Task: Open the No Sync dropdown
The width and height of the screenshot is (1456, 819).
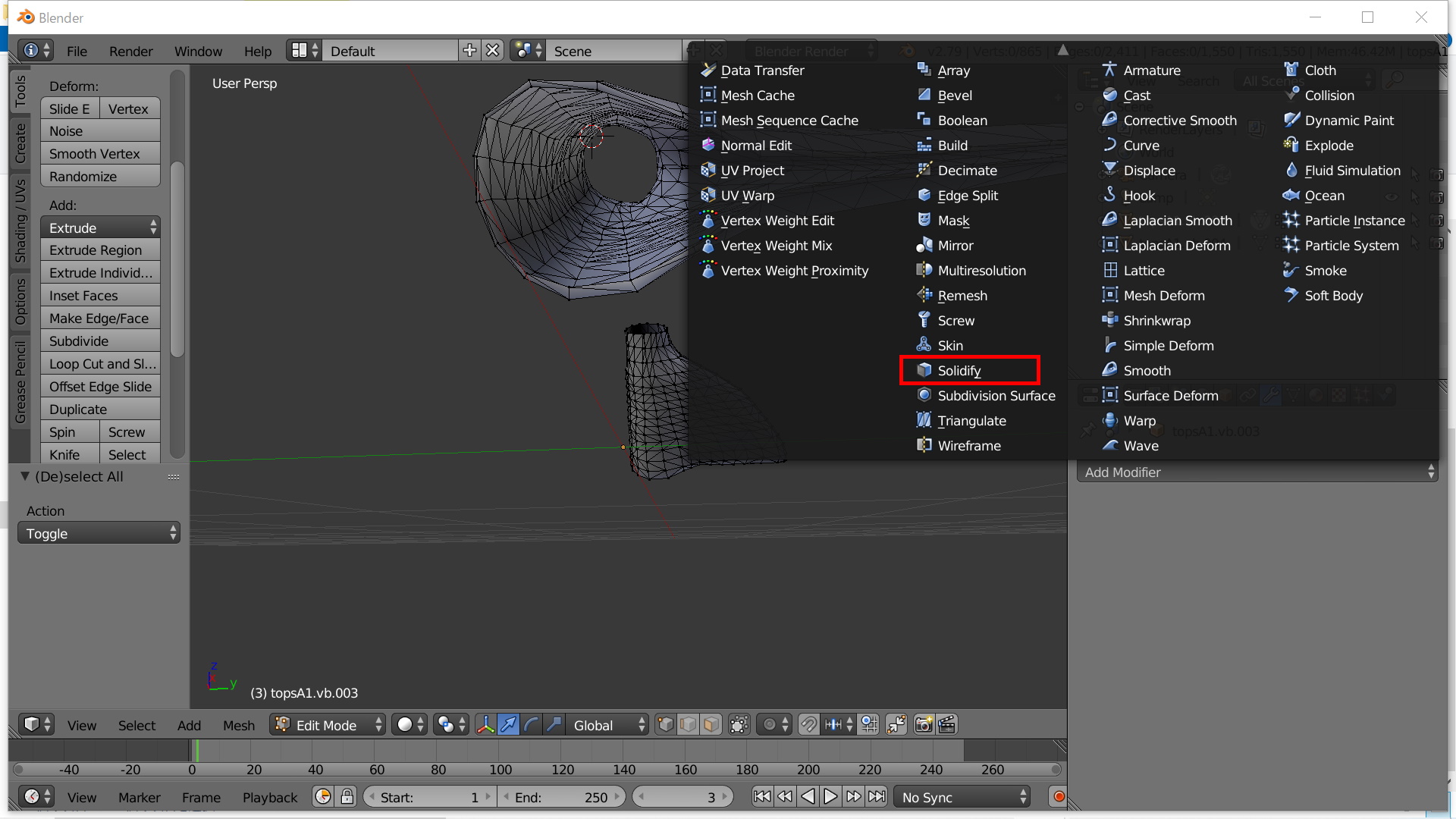Action: pyautogui.click(x=962, y=797)
